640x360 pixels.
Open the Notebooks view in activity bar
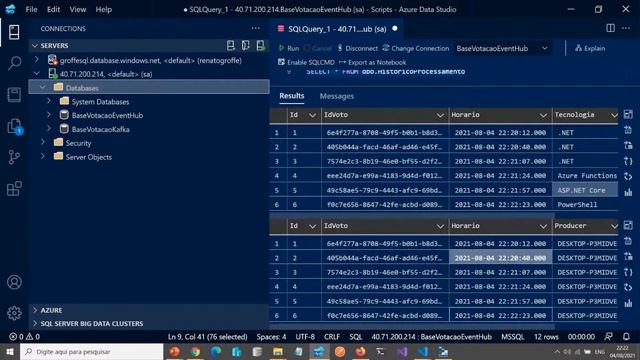(x=14, y=95)
